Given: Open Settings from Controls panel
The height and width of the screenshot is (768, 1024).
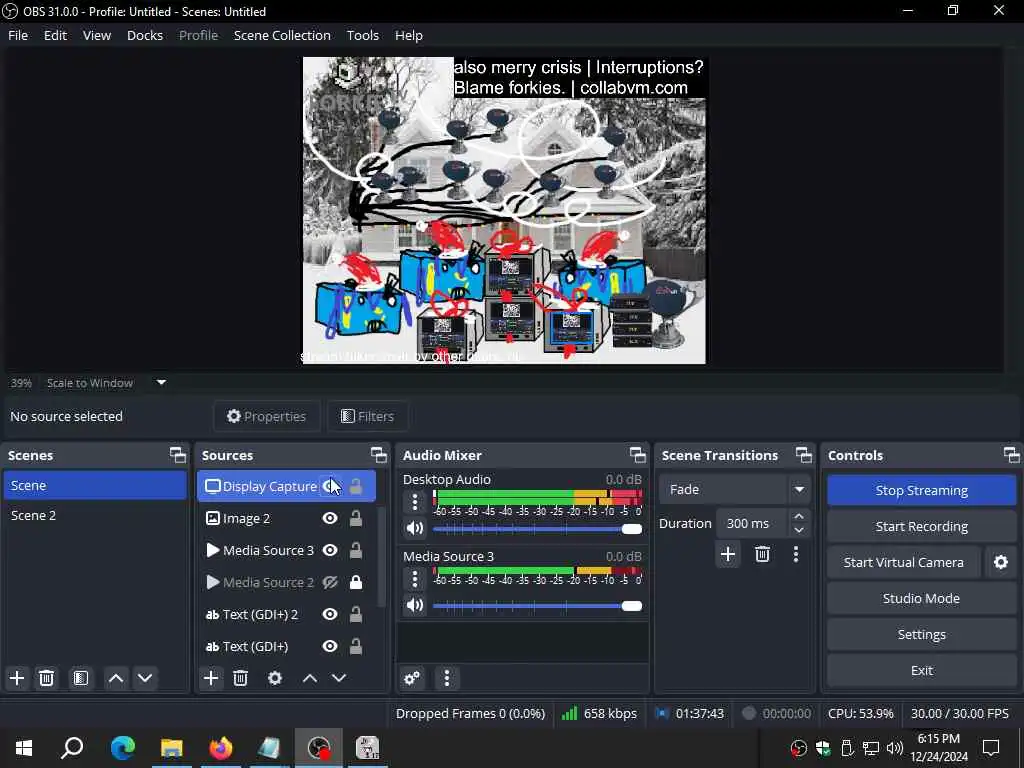Looking at the screenshot, I should click(921, 634).
